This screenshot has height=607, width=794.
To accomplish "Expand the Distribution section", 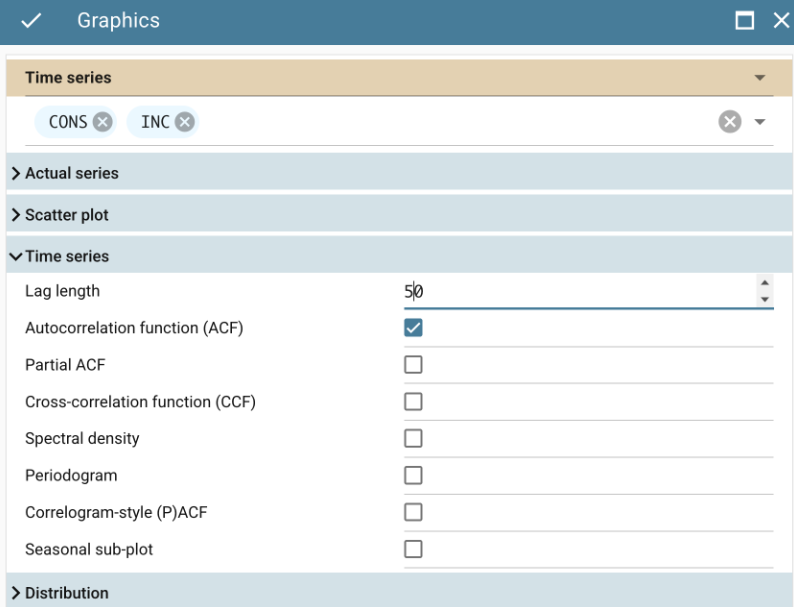I will [x=67, y=593].
